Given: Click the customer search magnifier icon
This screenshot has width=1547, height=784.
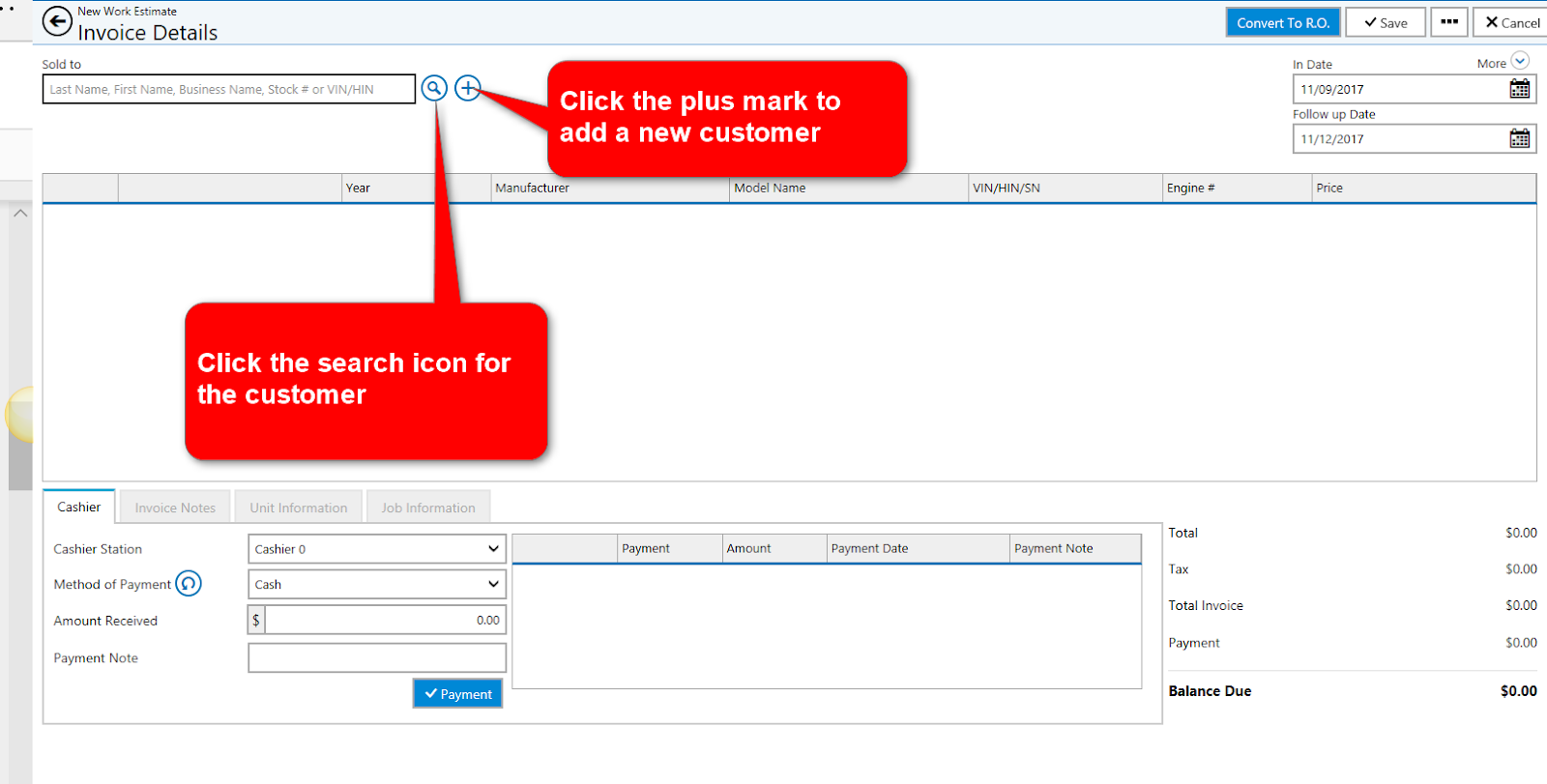Looking at the screenshot, I should [434, 88].
